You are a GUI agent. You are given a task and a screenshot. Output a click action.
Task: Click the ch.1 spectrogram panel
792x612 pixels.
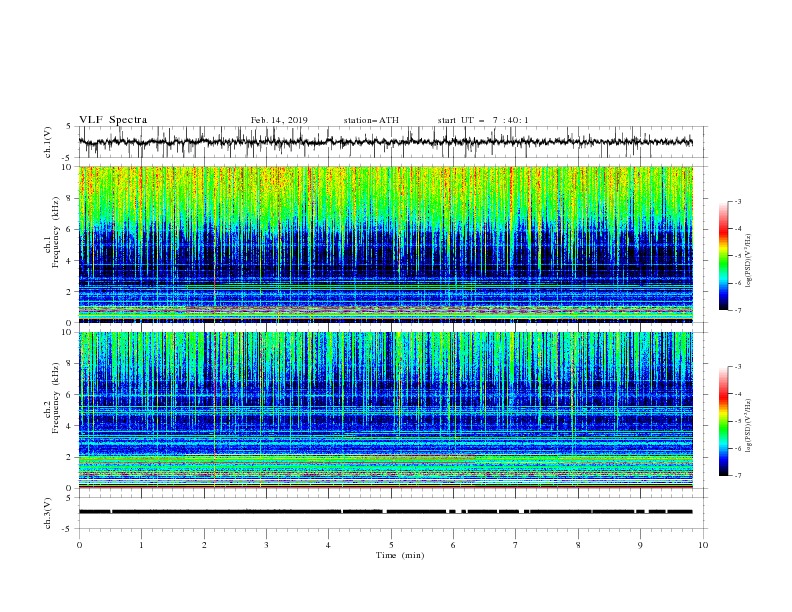(385, 244)
